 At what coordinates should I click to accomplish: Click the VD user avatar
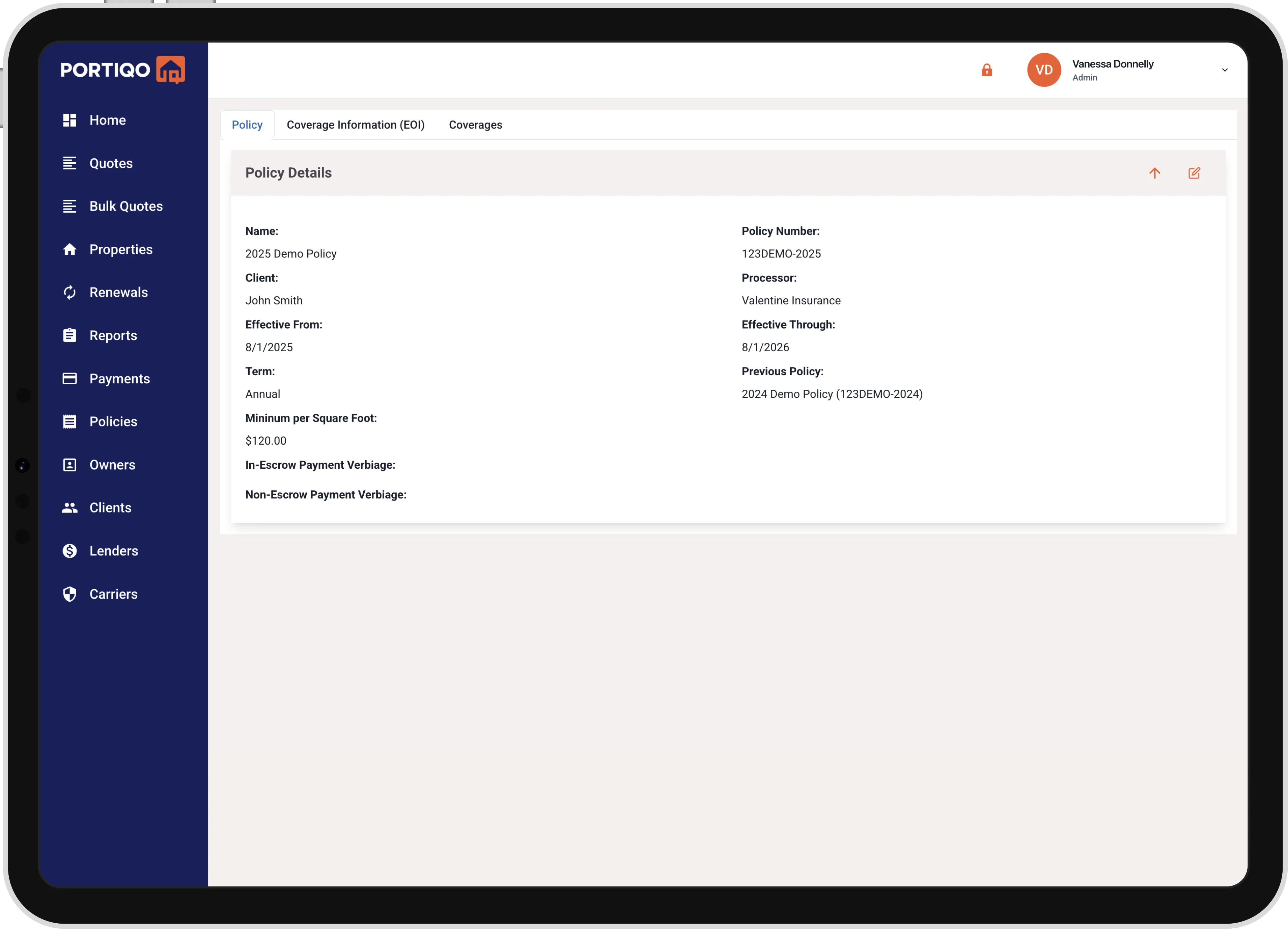pyautogui.click(x=1044, y=70)
